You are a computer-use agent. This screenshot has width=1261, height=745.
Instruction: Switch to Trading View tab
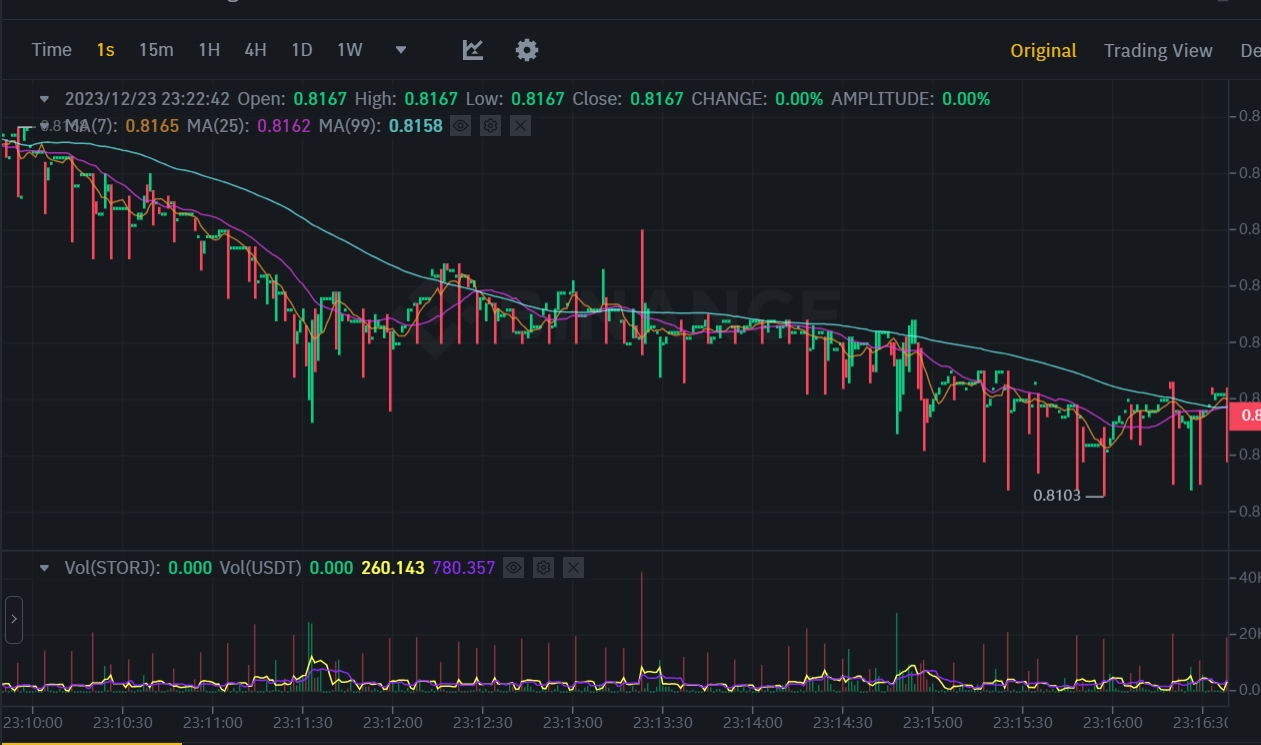click(1158, 51)
